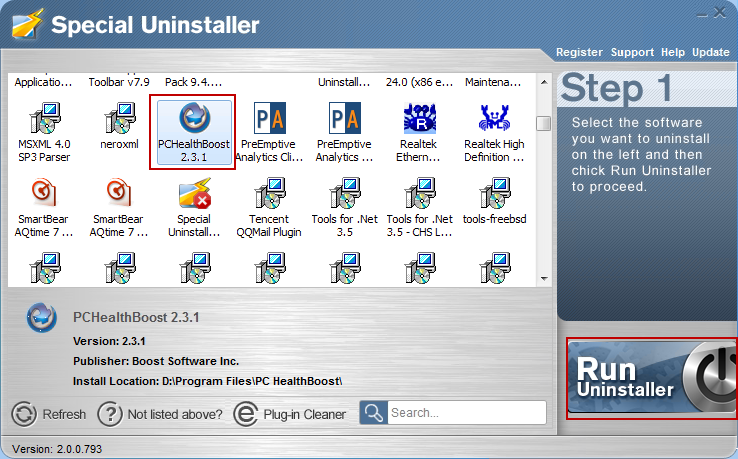Open the Plug-in Cleaner
The width and height of the screenshot is (738, 459).
pos(290,414)
